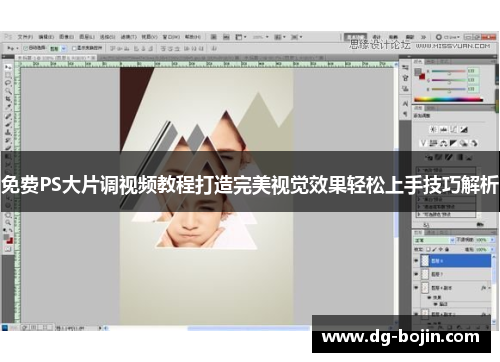Open the Paragraph panel icon in dock
This screenshot has width=500, height=362.
click(x=405, y=114)
